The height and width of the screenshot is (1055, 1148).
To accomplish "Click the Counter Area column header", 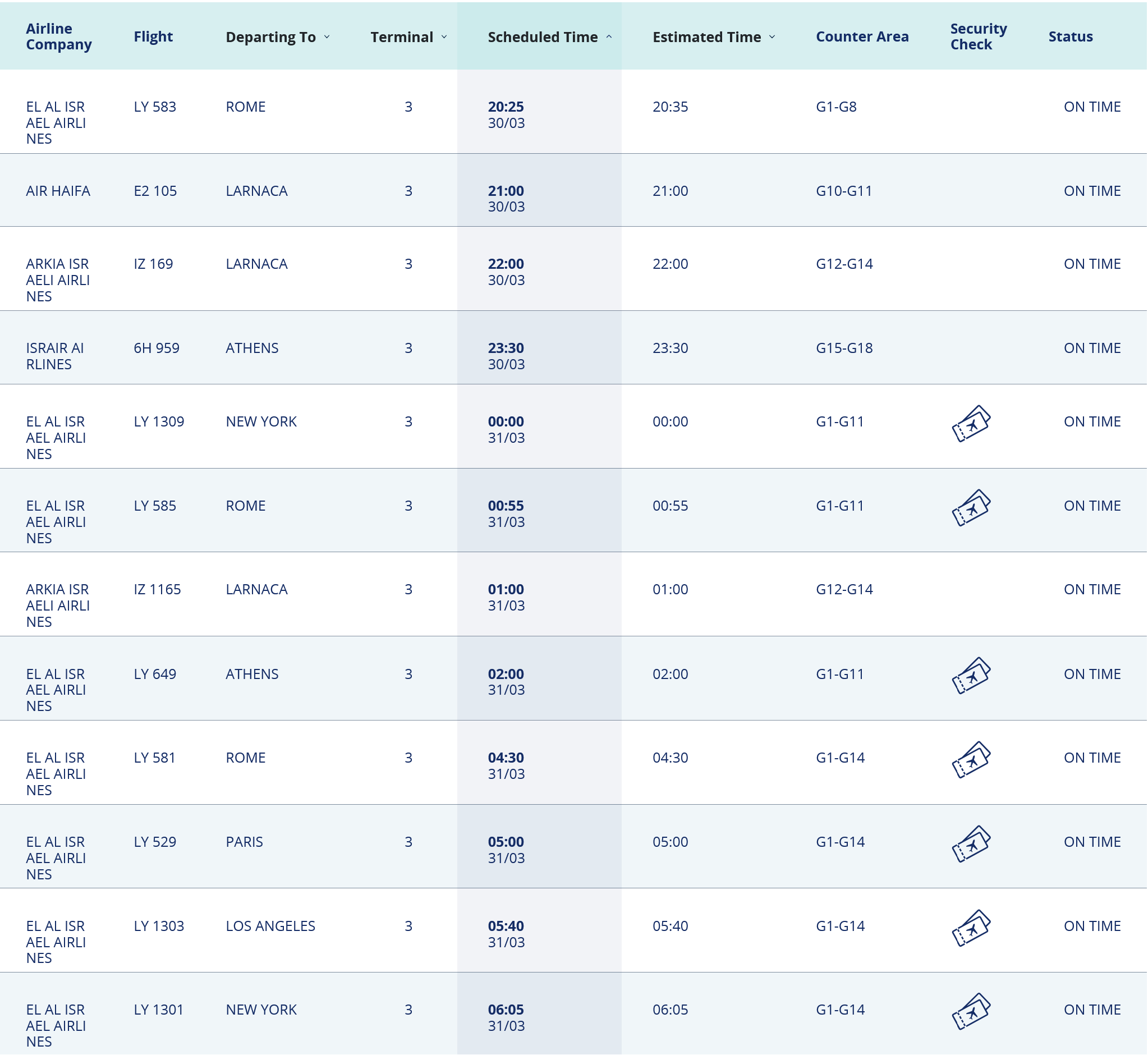I will click(x=862, y=36).
